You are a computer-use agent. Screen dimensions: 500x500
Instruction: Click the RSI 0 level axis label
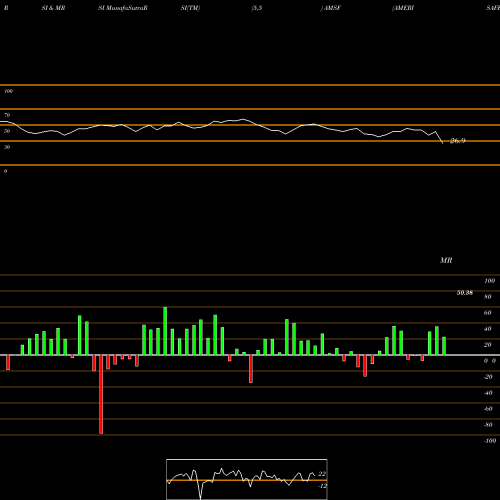click(x=5, y=171)
